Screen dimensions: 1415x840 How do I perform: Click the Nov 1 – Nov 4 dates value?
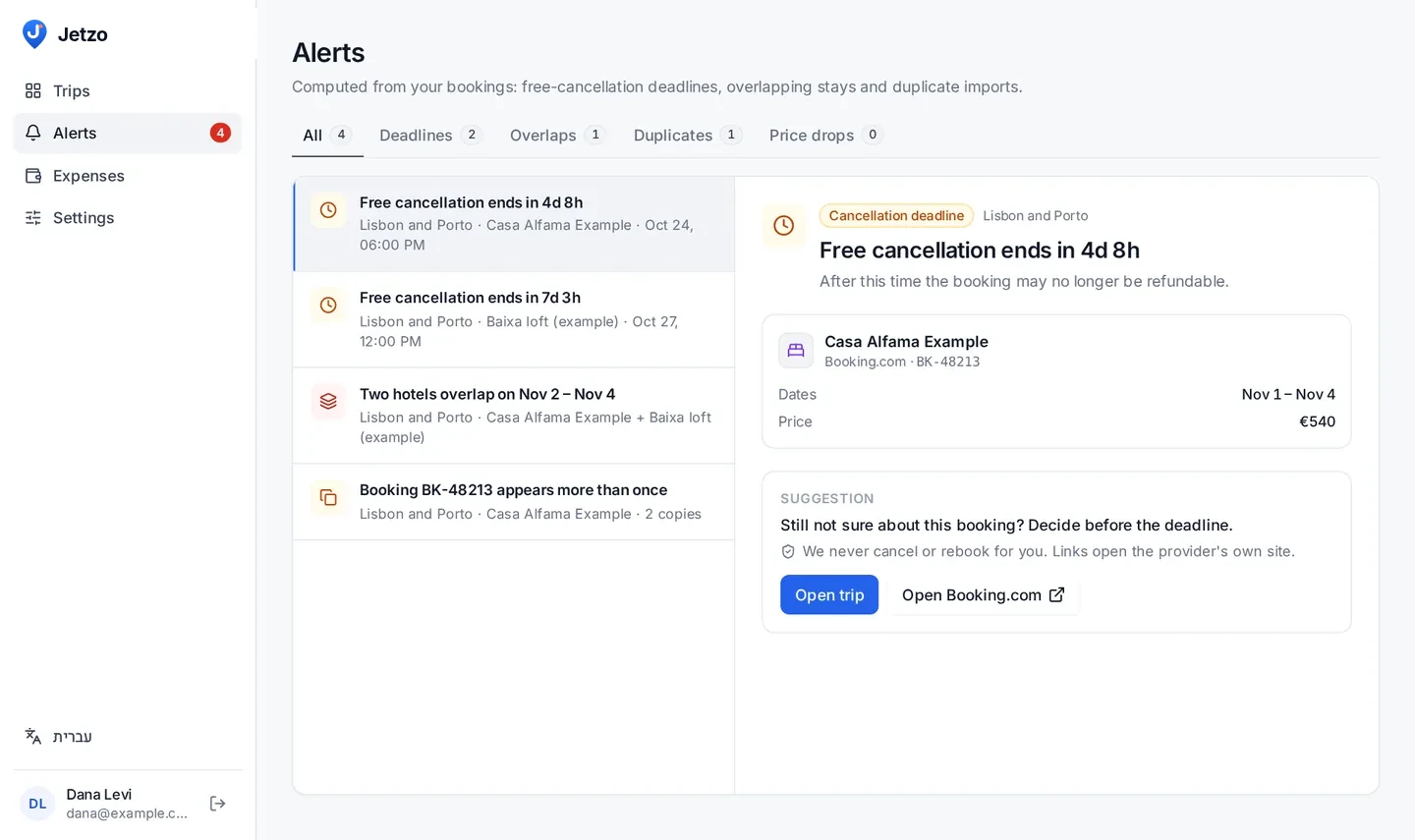pyautogui.click(x=1288, y=394)
